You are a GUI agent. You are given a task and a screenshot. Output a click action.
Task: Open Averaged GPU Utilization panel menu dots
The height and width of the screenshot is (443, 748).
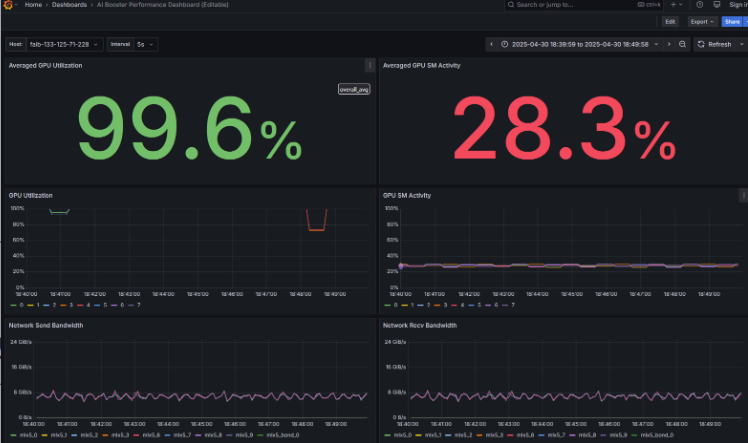(x=370, y=66)
